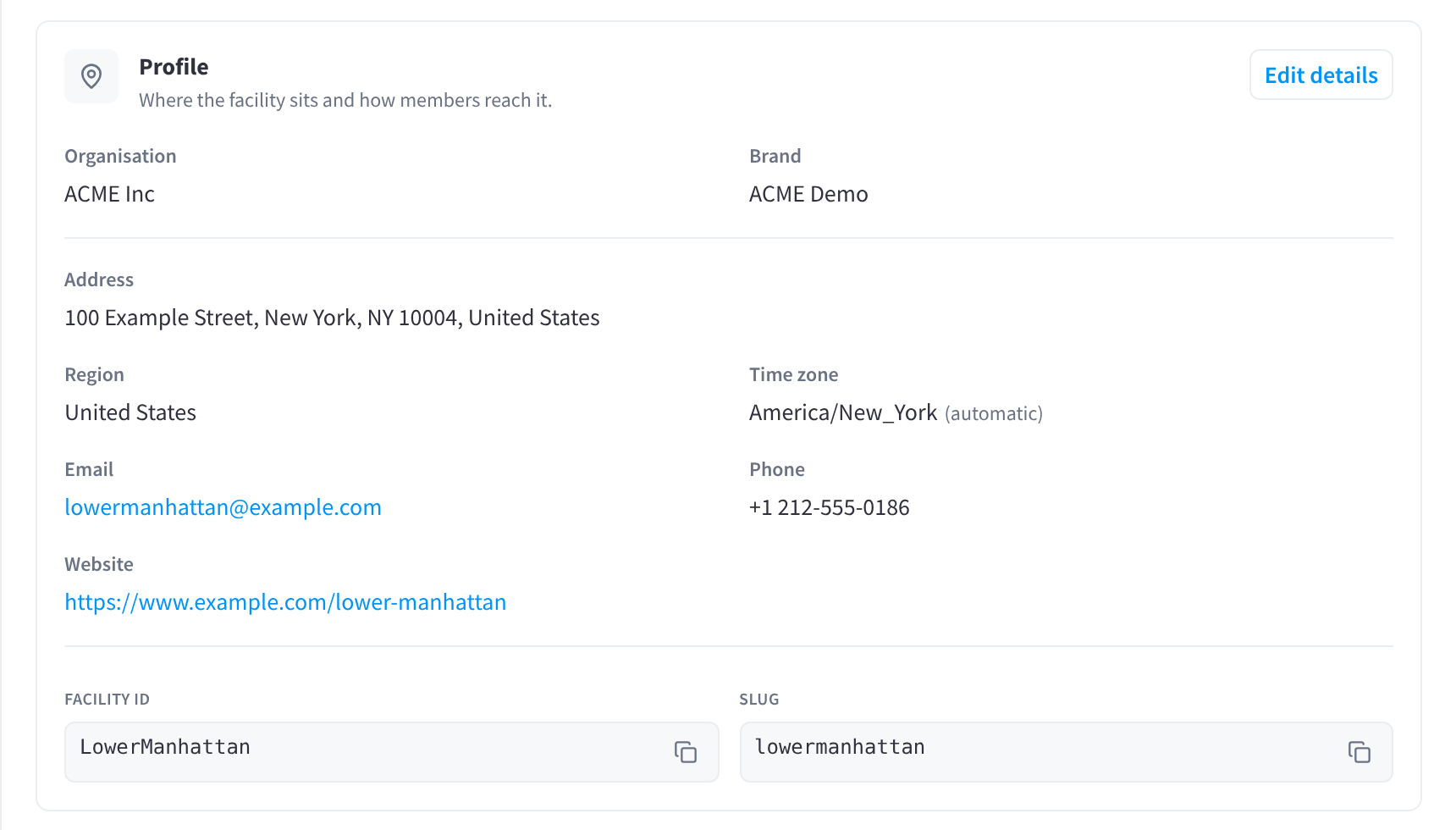Click the Profile location pin icon
The width and height of the screenshot is (1456, 830).
(x=91, y=76)
